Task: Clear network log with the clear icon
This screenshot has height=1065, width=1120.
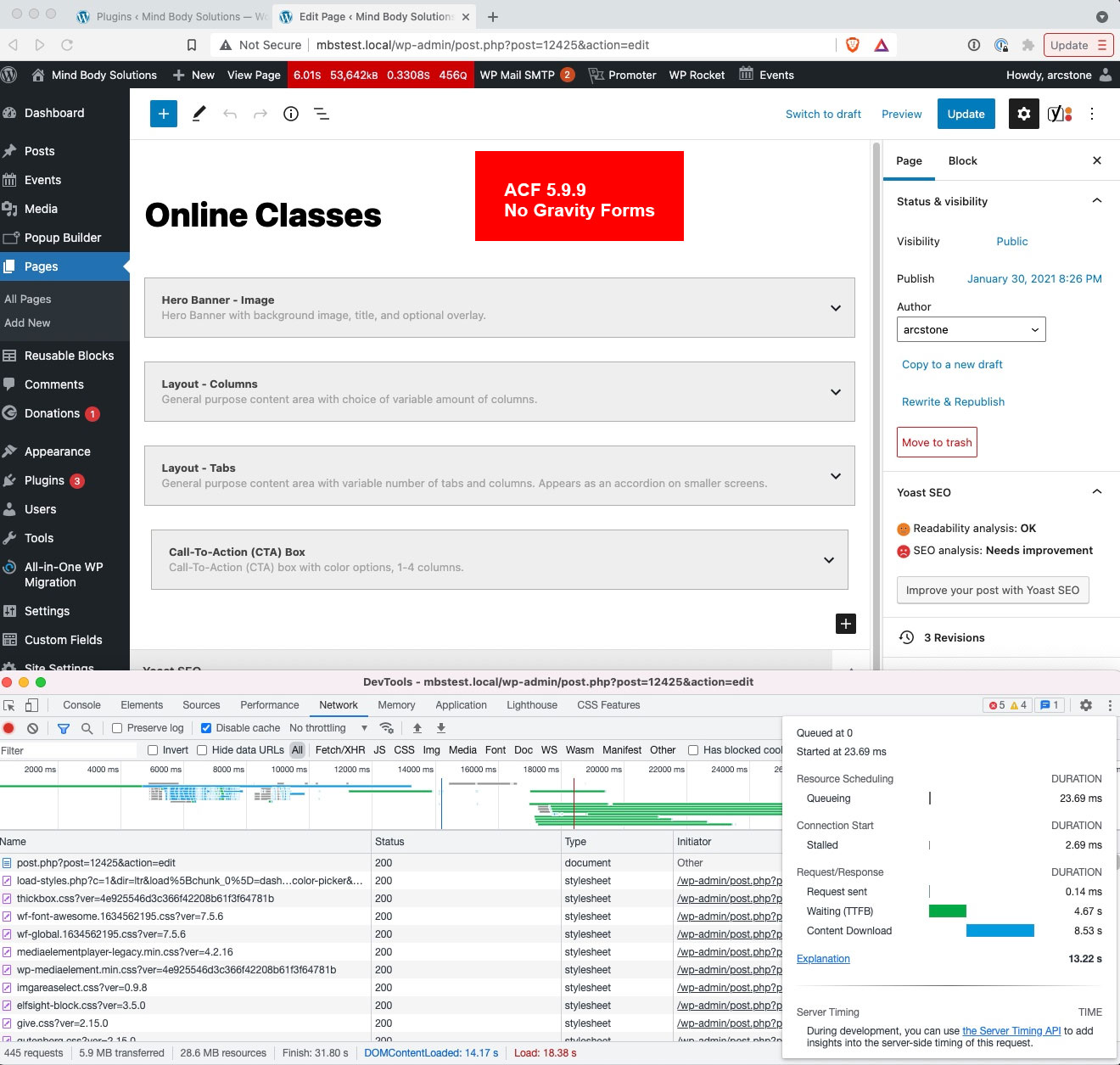Action: pos(32,727)
